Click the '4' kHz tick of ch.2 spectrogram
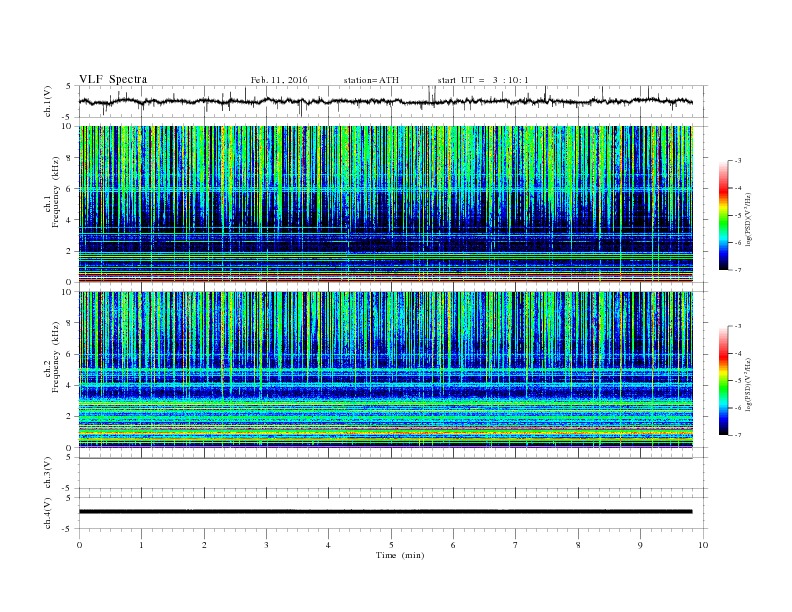792x612 pixels. (x=70, y=385)
